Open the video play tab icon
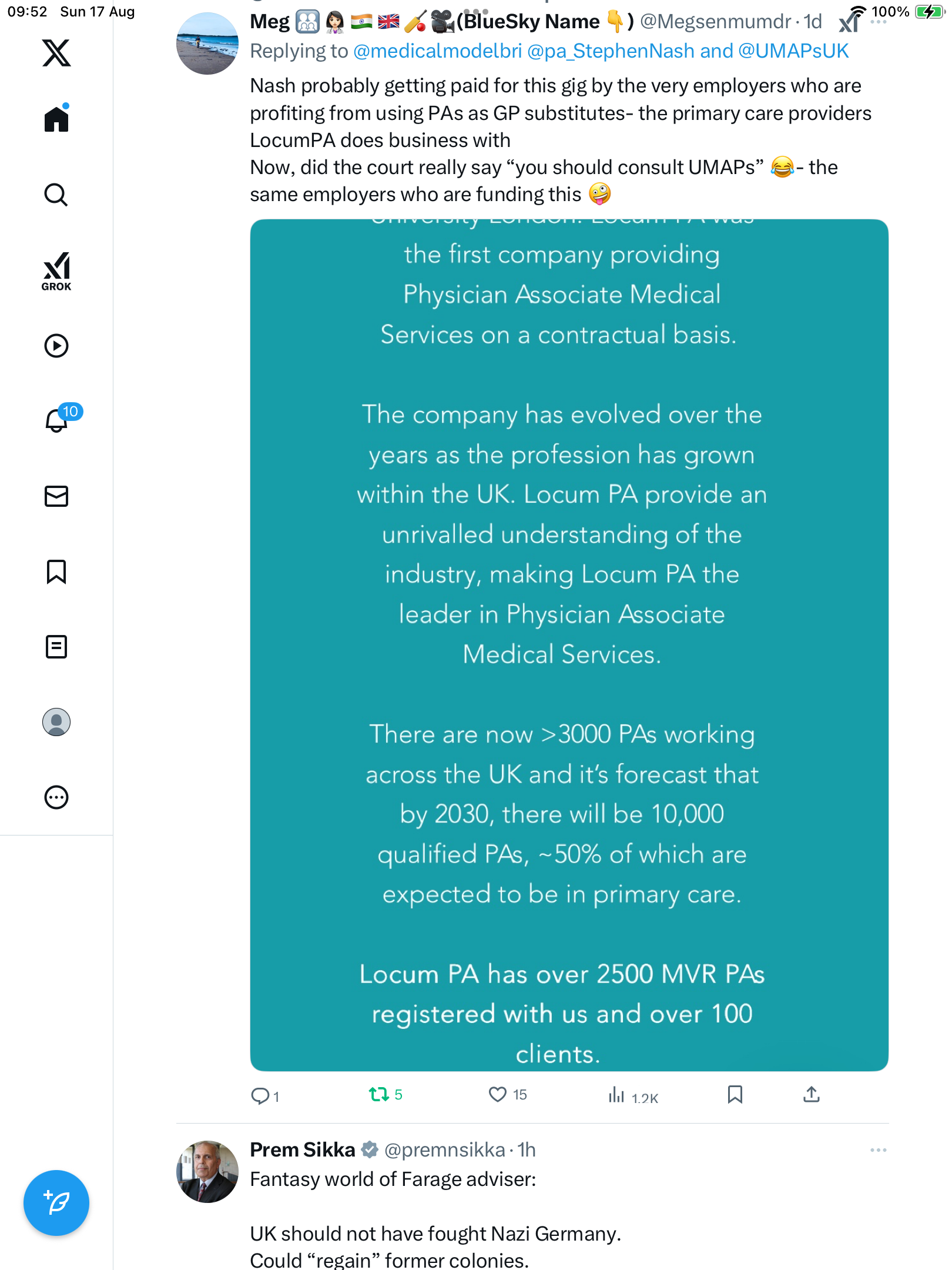Image resolution: width=952 pixels, height=1270 pixels. 56,346
